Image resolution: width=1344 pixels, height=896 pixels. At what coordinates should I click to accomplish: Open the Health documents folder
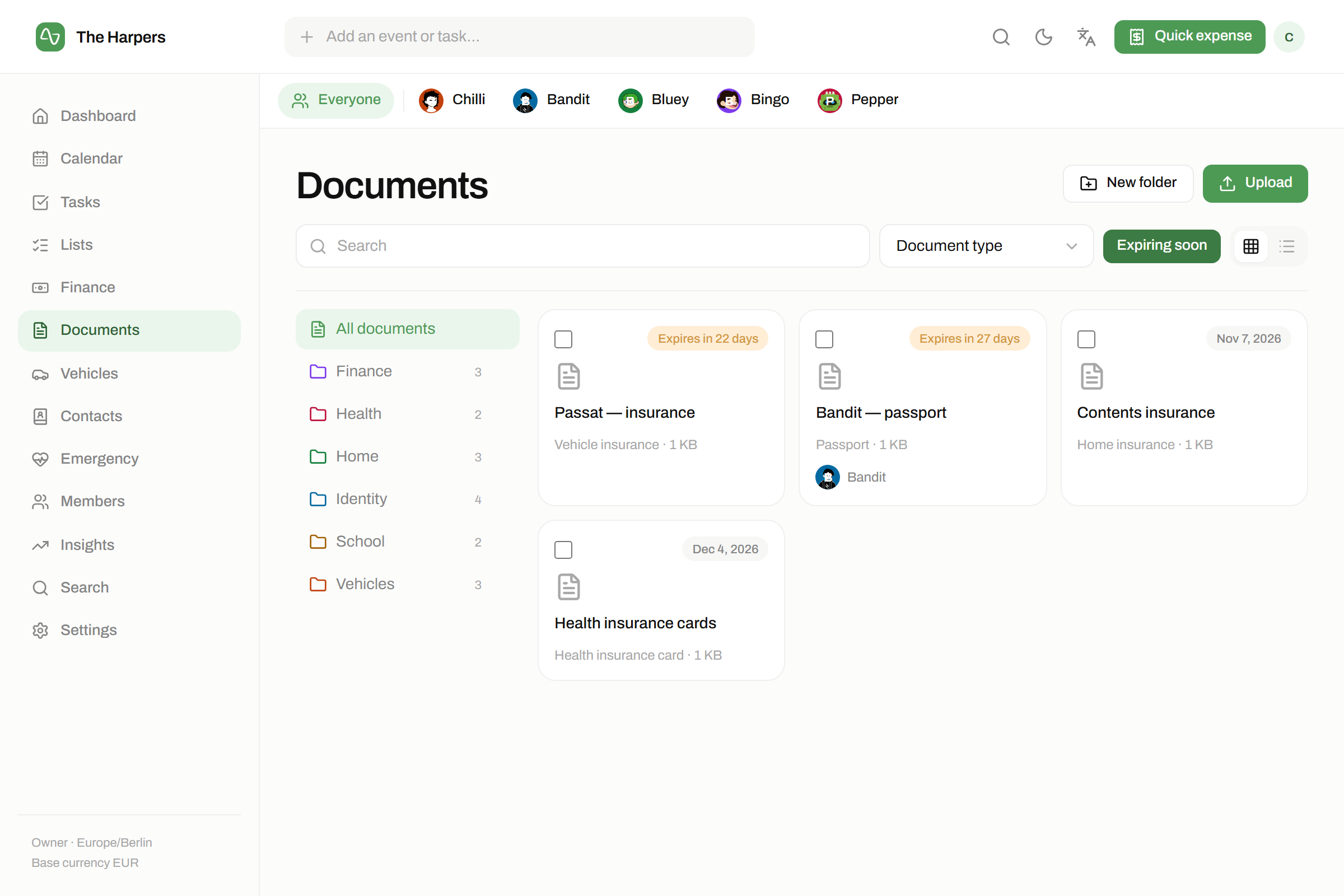[x=407, y=414]
